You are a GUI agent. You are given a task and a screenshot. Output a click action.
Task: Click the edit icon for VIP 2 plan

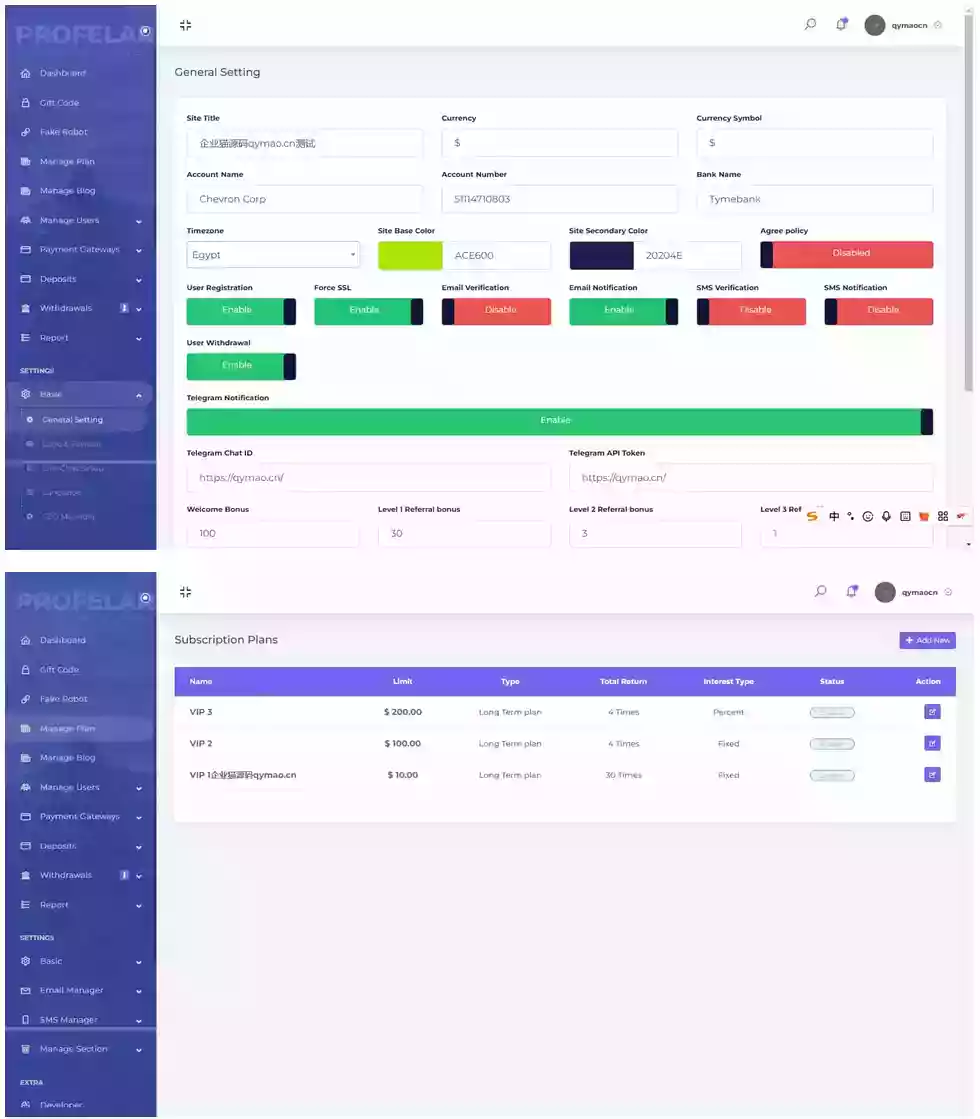coord(932,743)
